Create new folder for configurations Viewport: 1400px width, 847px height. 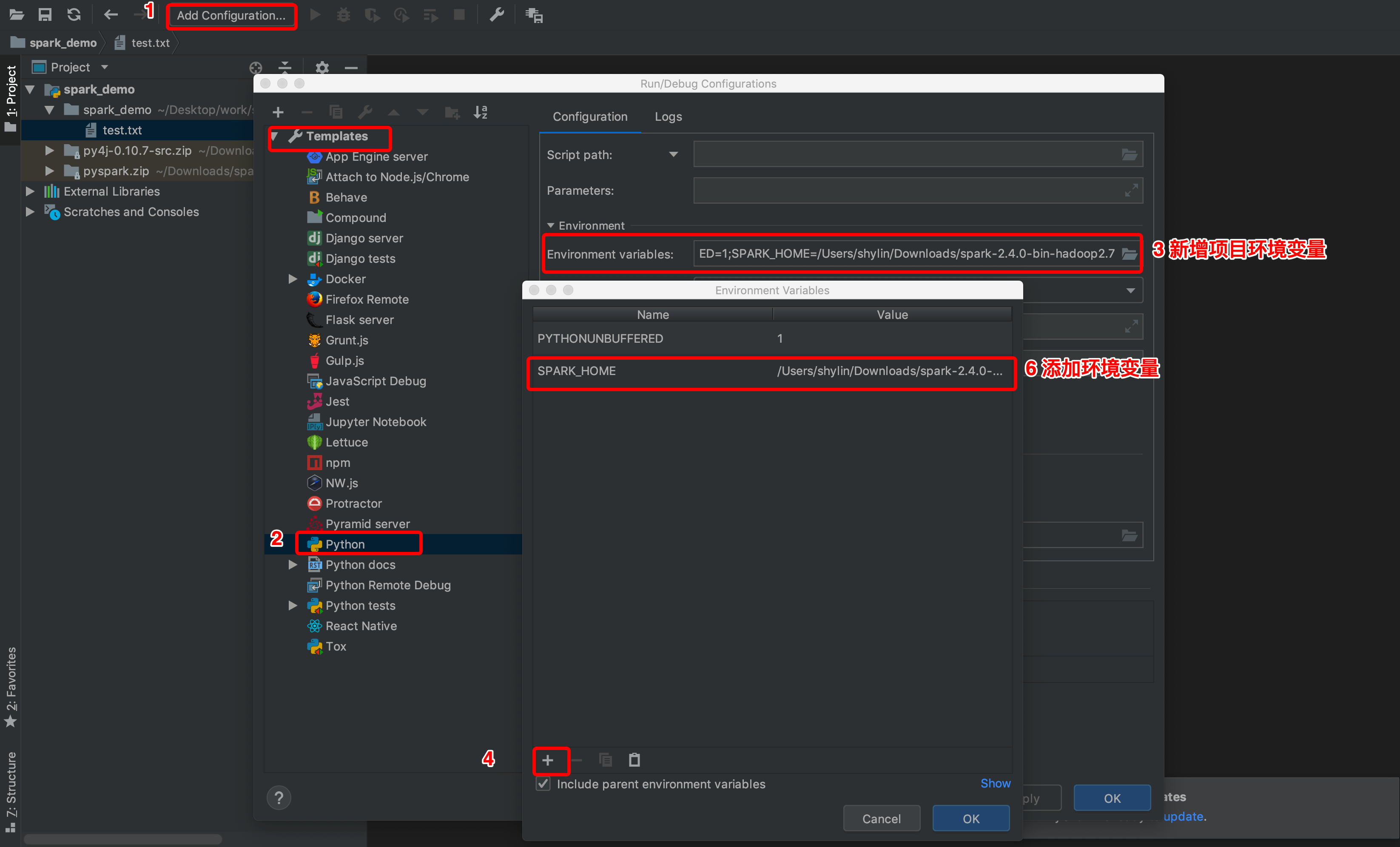click(x=452, y=112)
